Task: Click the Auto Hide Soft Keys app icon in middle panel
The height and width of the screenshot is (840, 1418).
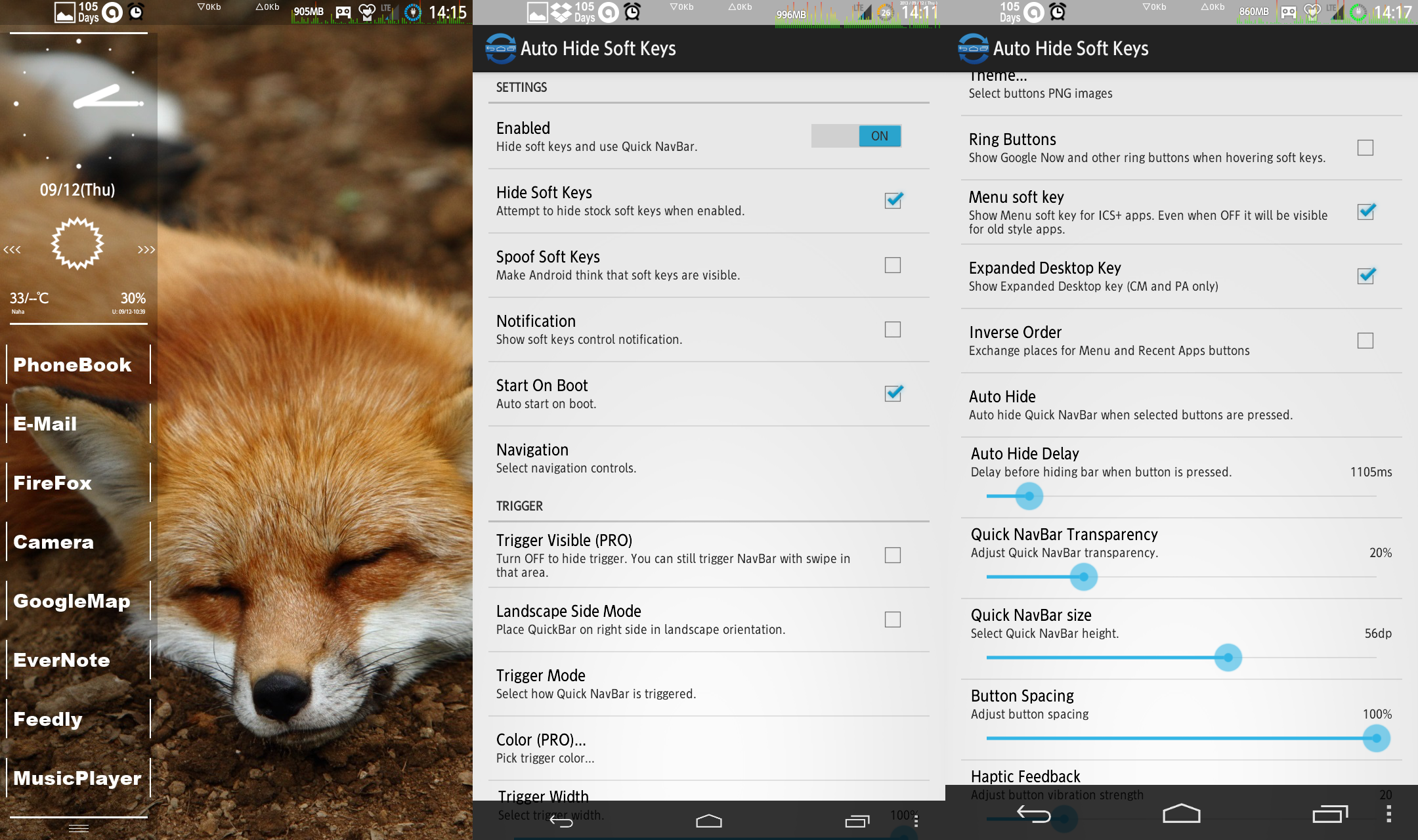Action: [501, 49]
